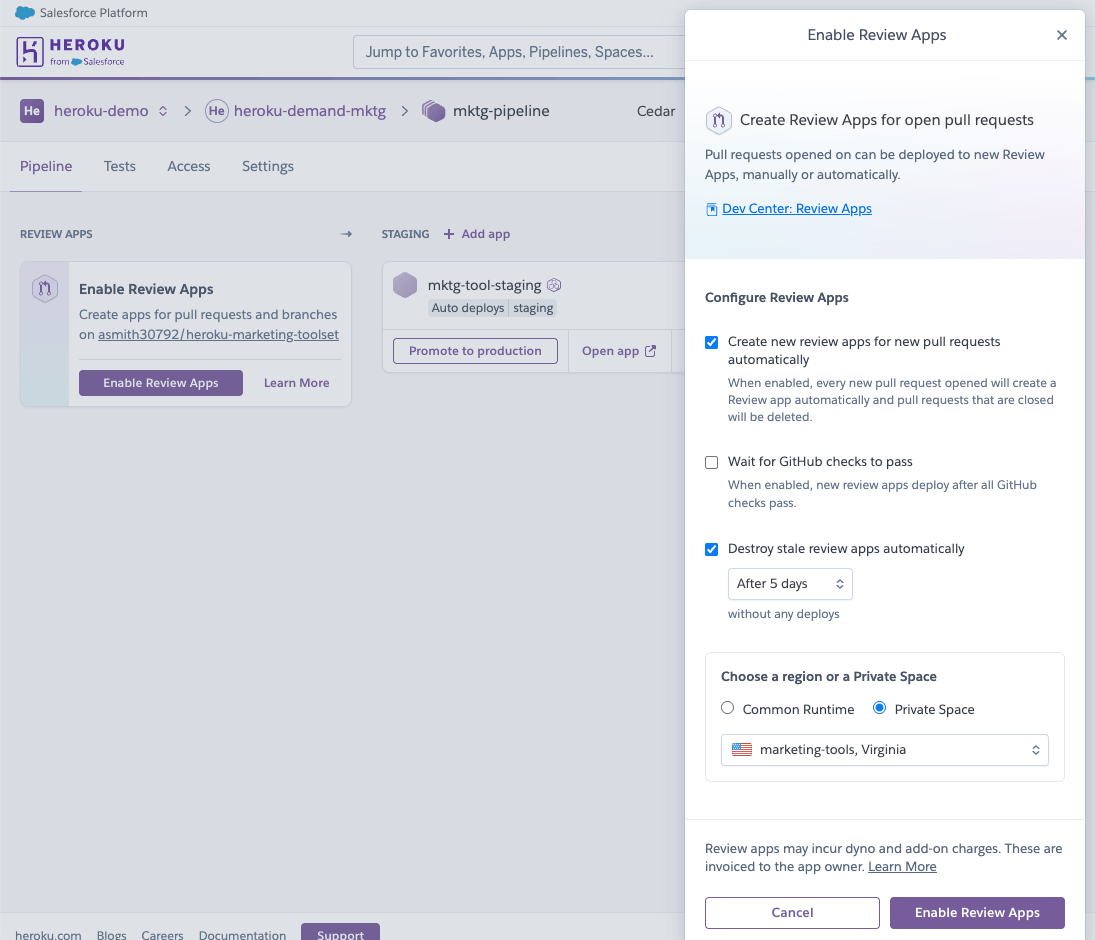Screen dimensions: 1095x940
Task: Click Promote to production button
Action: coord(475,351)
